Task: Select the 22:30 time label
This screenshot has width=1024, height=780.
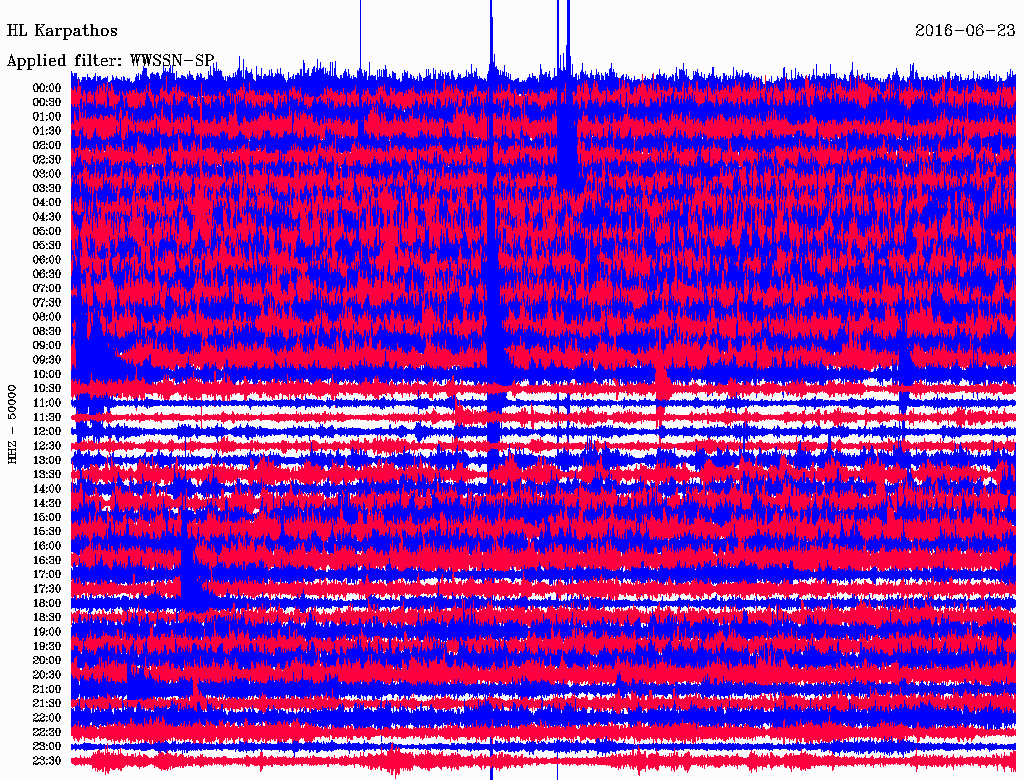Action: (x=47, y=732)
